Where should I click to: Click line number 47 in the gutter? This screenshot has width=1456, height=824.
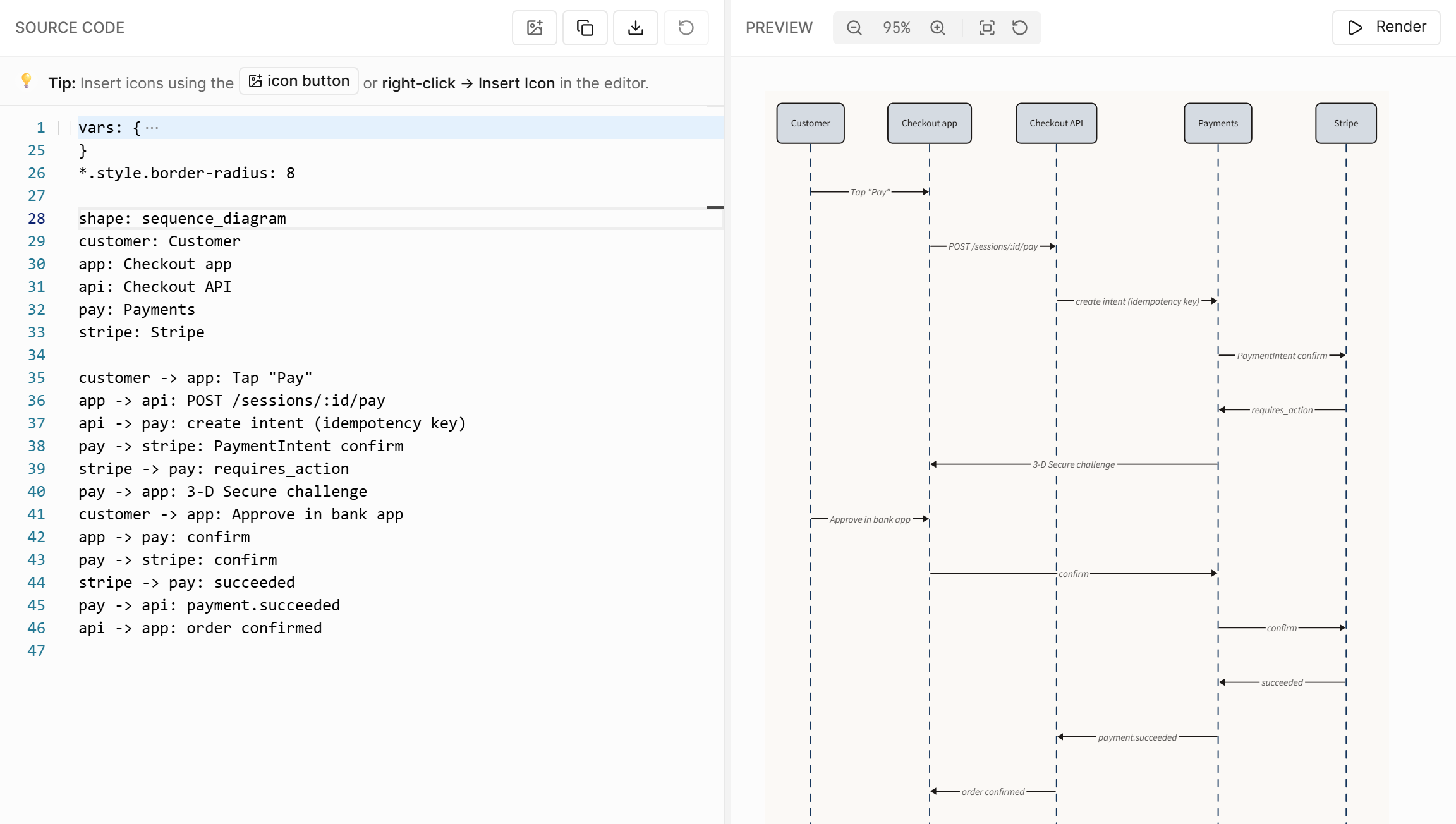36,651
